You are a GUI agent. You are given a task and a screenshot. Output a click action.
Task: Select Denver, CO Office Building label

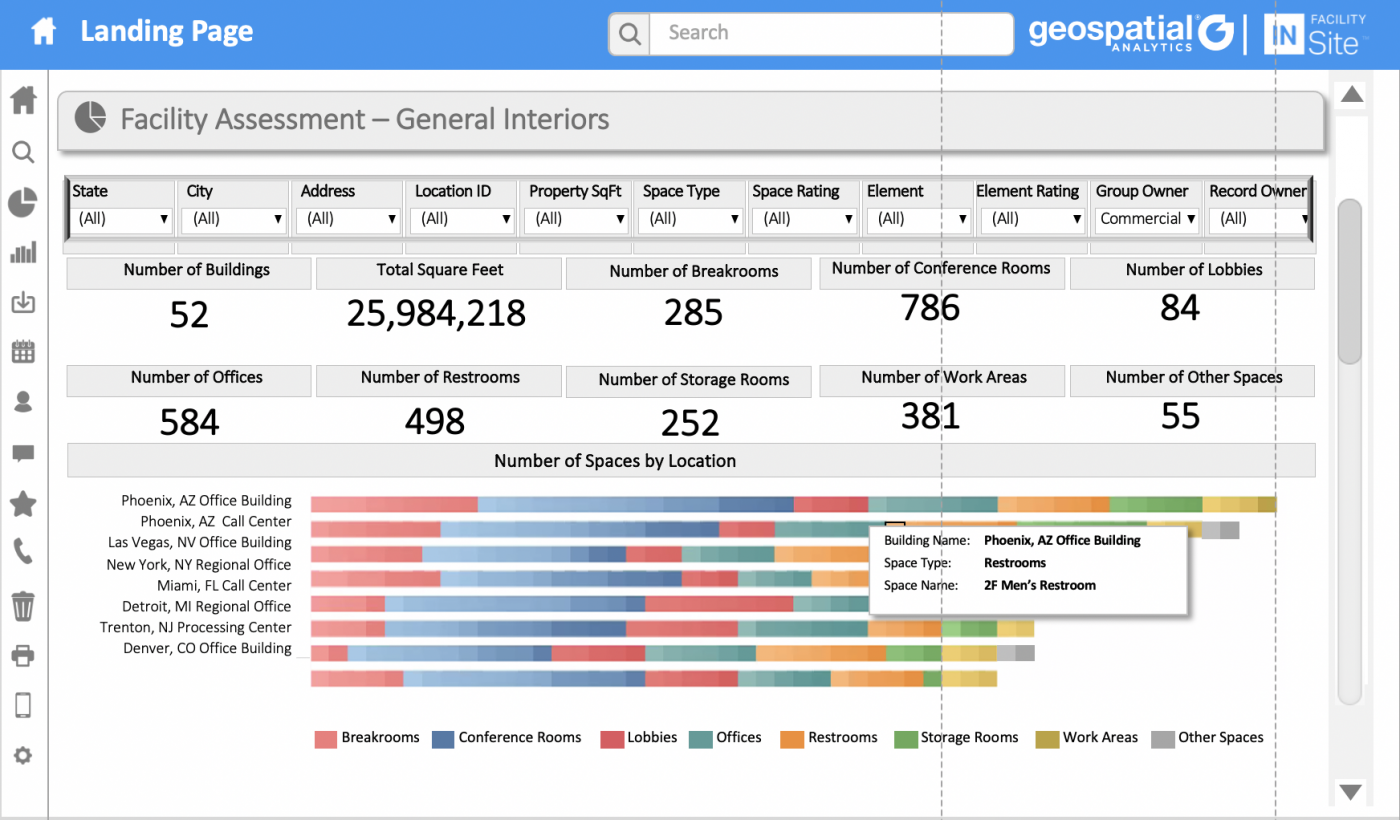coord(207,648)
